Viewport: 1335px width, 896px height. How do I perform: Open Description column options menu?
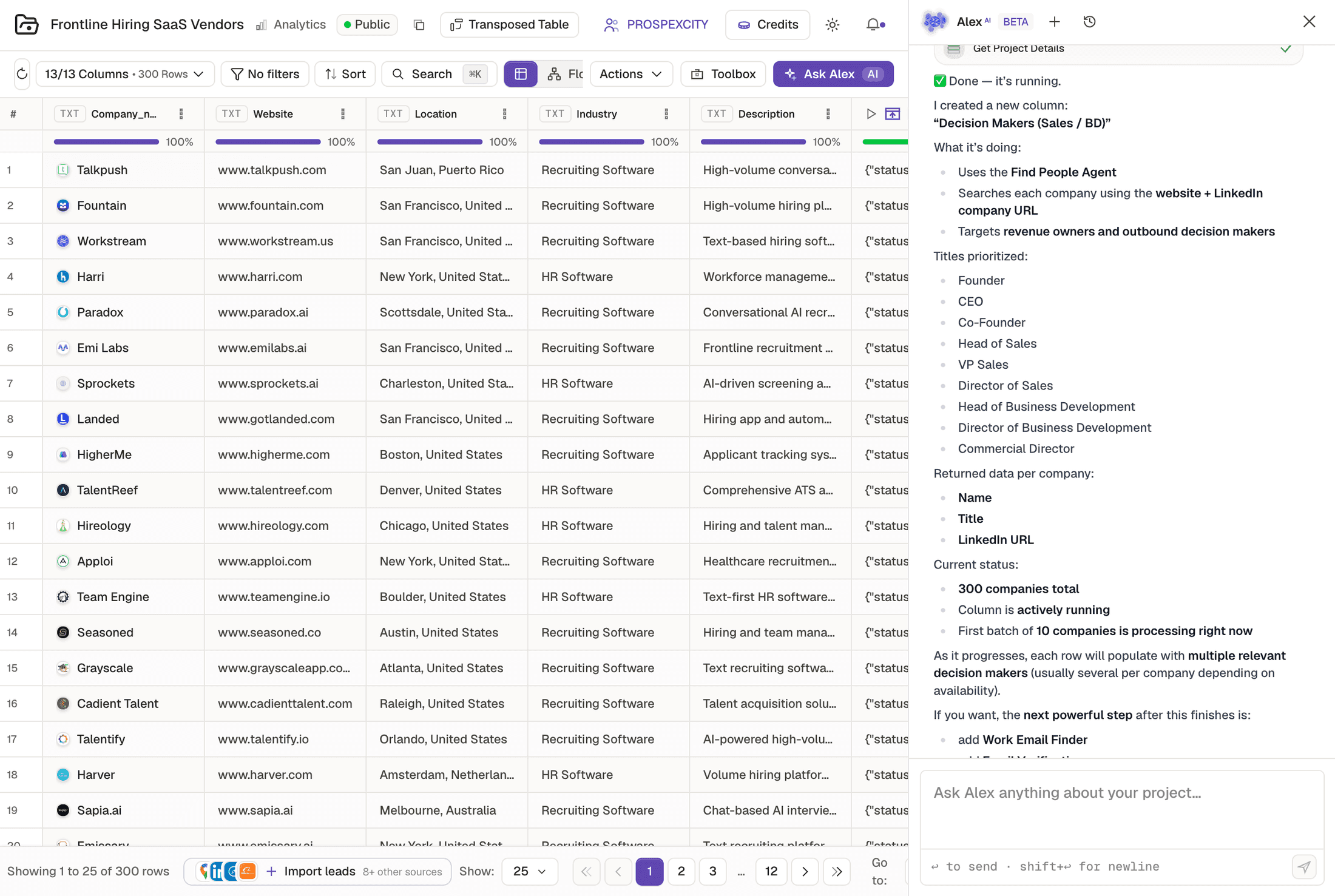828,114
